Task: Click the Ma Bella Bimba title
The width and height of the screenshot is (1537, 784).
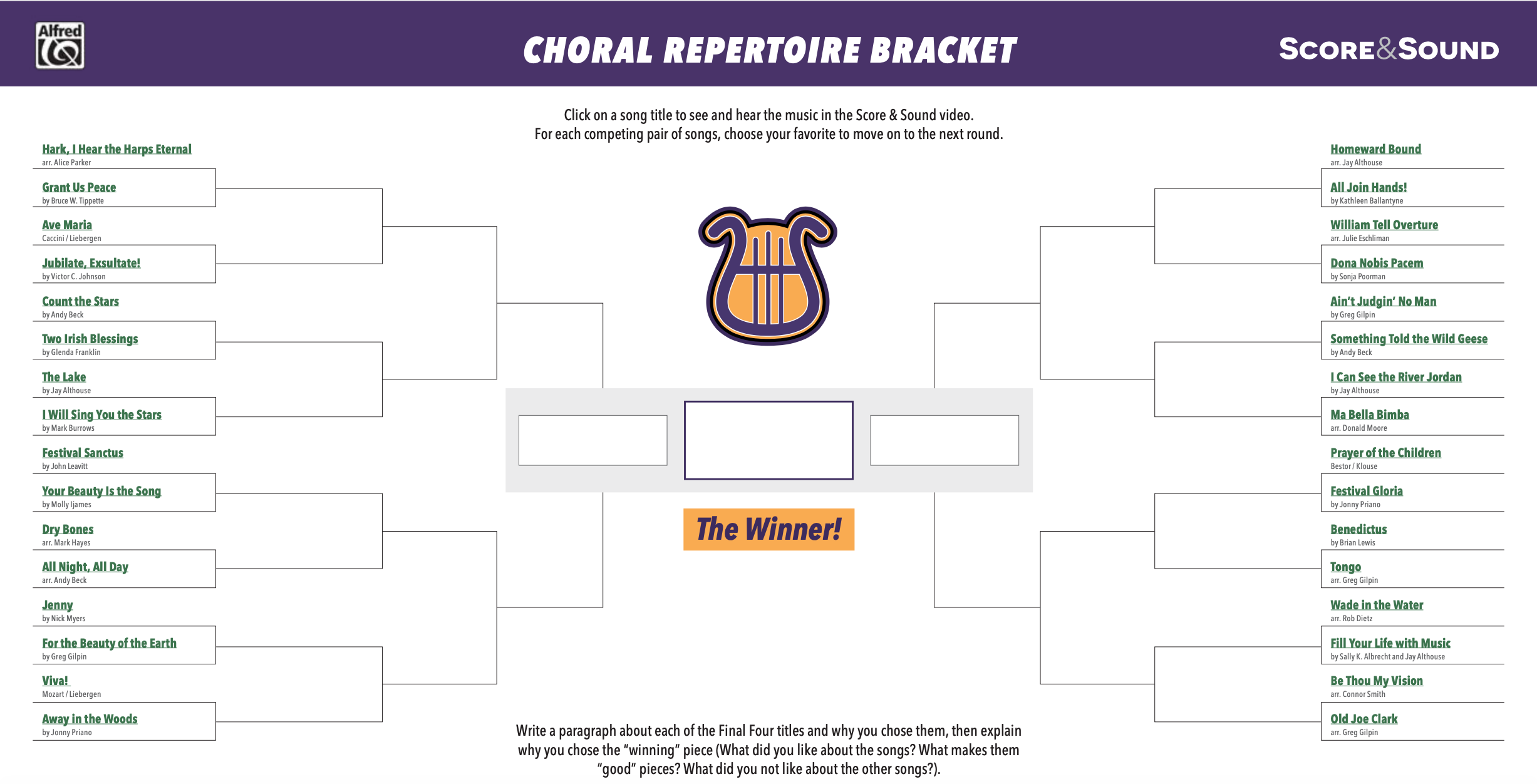Action: coord(1370,415)
